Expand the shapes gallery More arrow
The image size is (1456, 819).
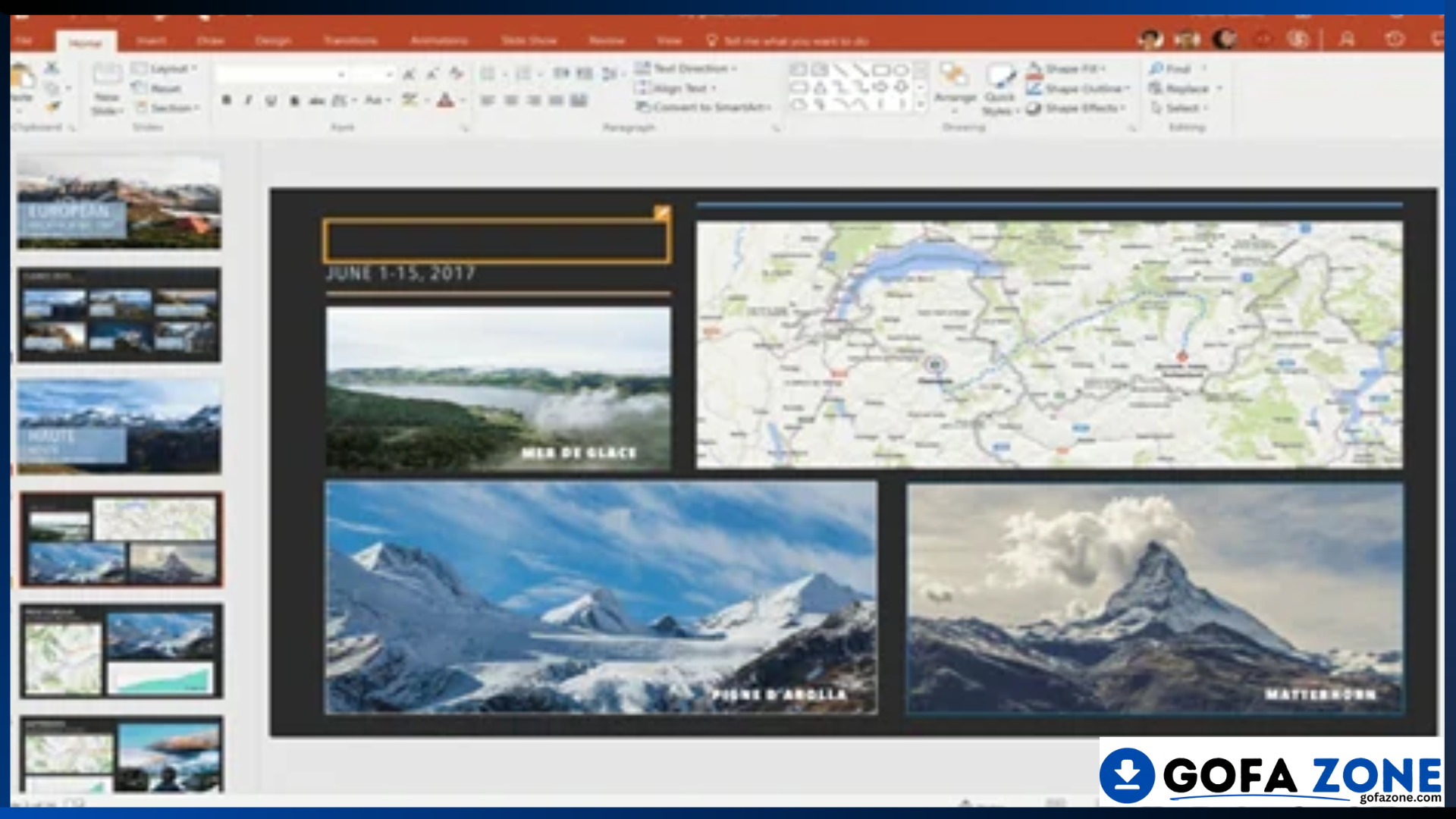pyautogui.click(x=920, y=105)
